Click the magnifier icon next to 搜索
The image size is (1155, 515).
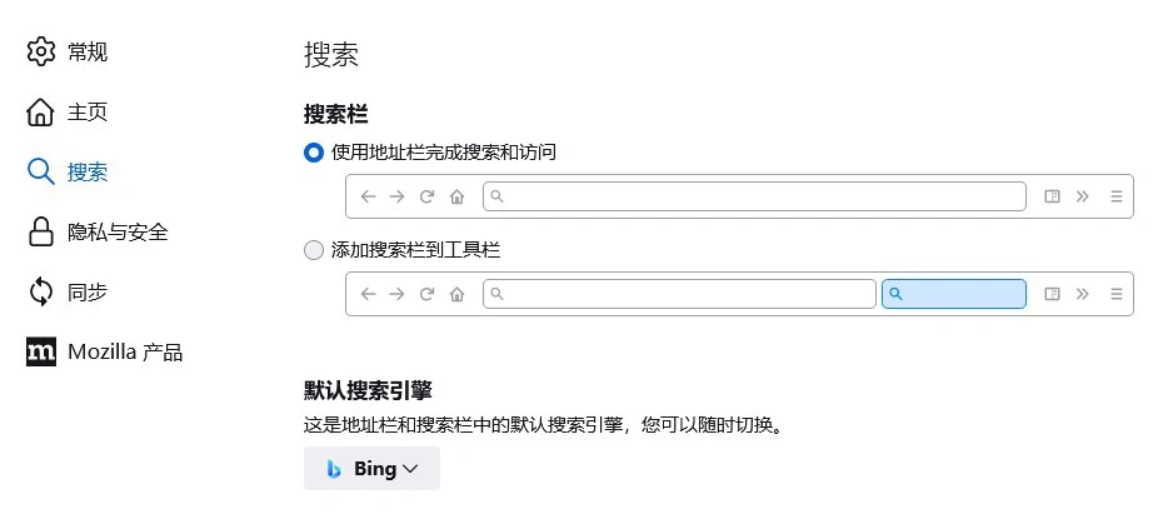pyautogui.click(x=40, y=172)
